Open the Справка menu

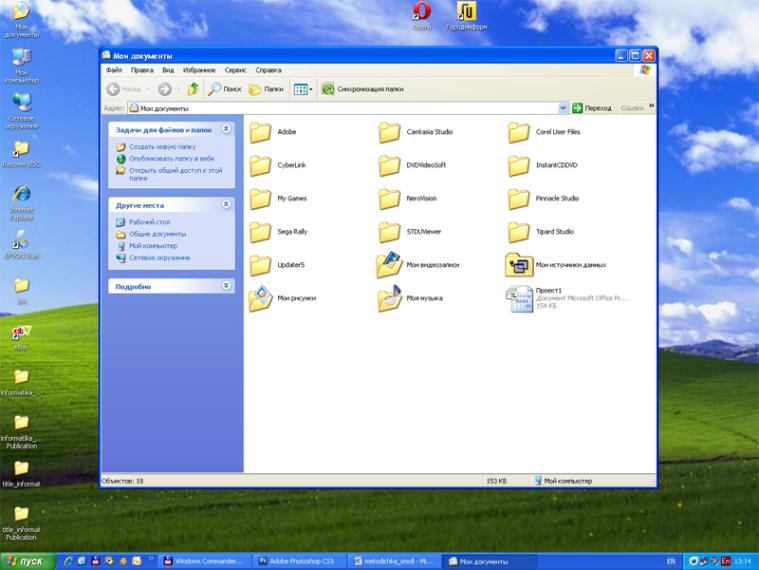pos(268,70)
